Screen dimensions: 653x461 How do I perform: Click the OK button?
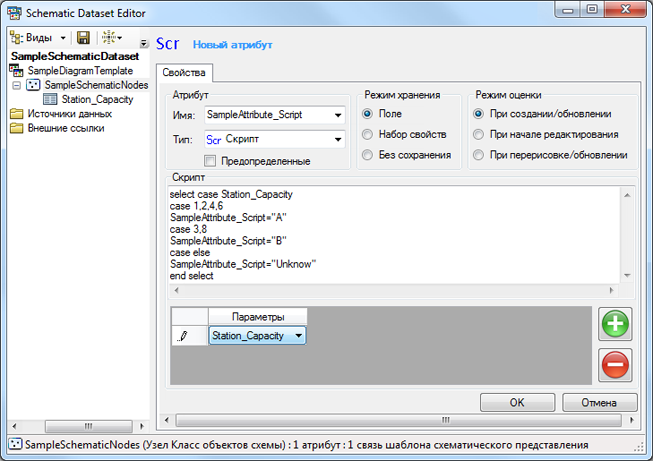pyautogui.click(x=517, y=402)
